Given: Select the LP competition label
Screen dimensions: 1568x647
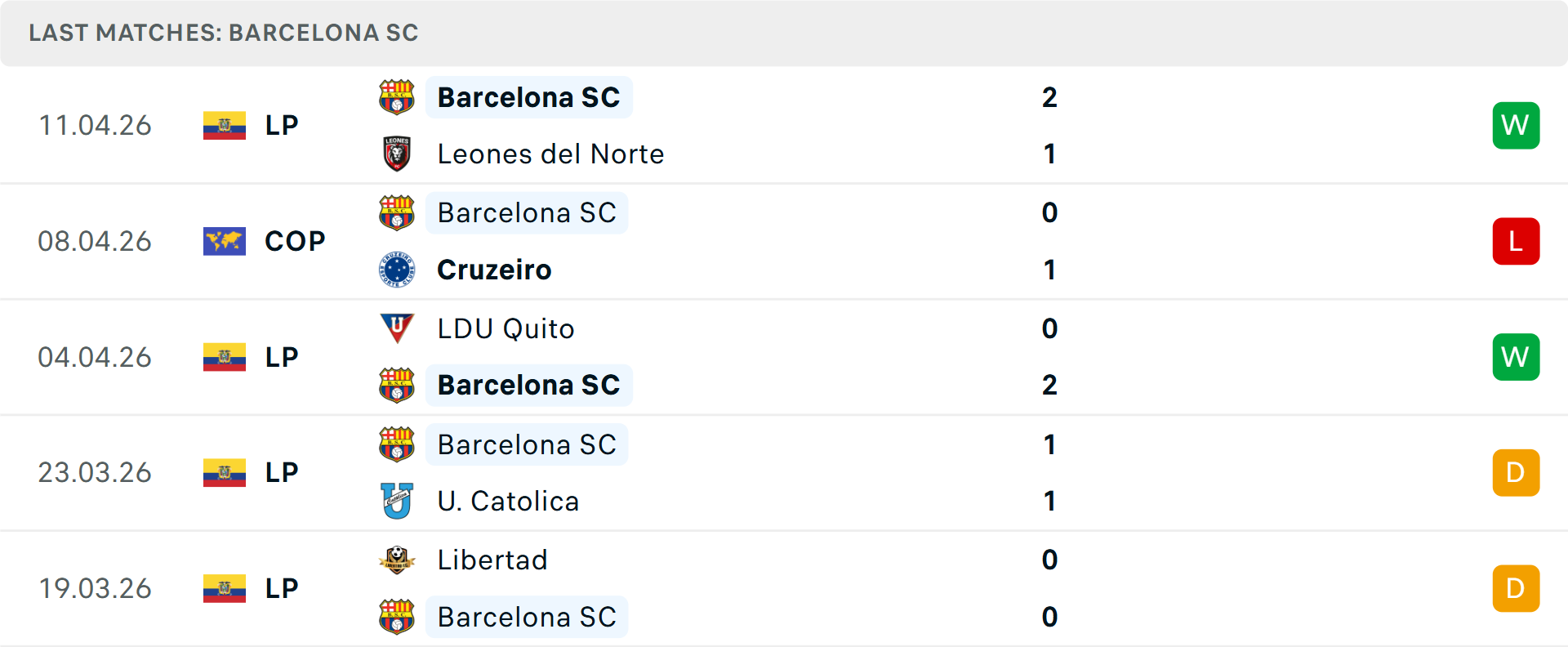Looking at the screenshot, I should (x=282, y=125).
